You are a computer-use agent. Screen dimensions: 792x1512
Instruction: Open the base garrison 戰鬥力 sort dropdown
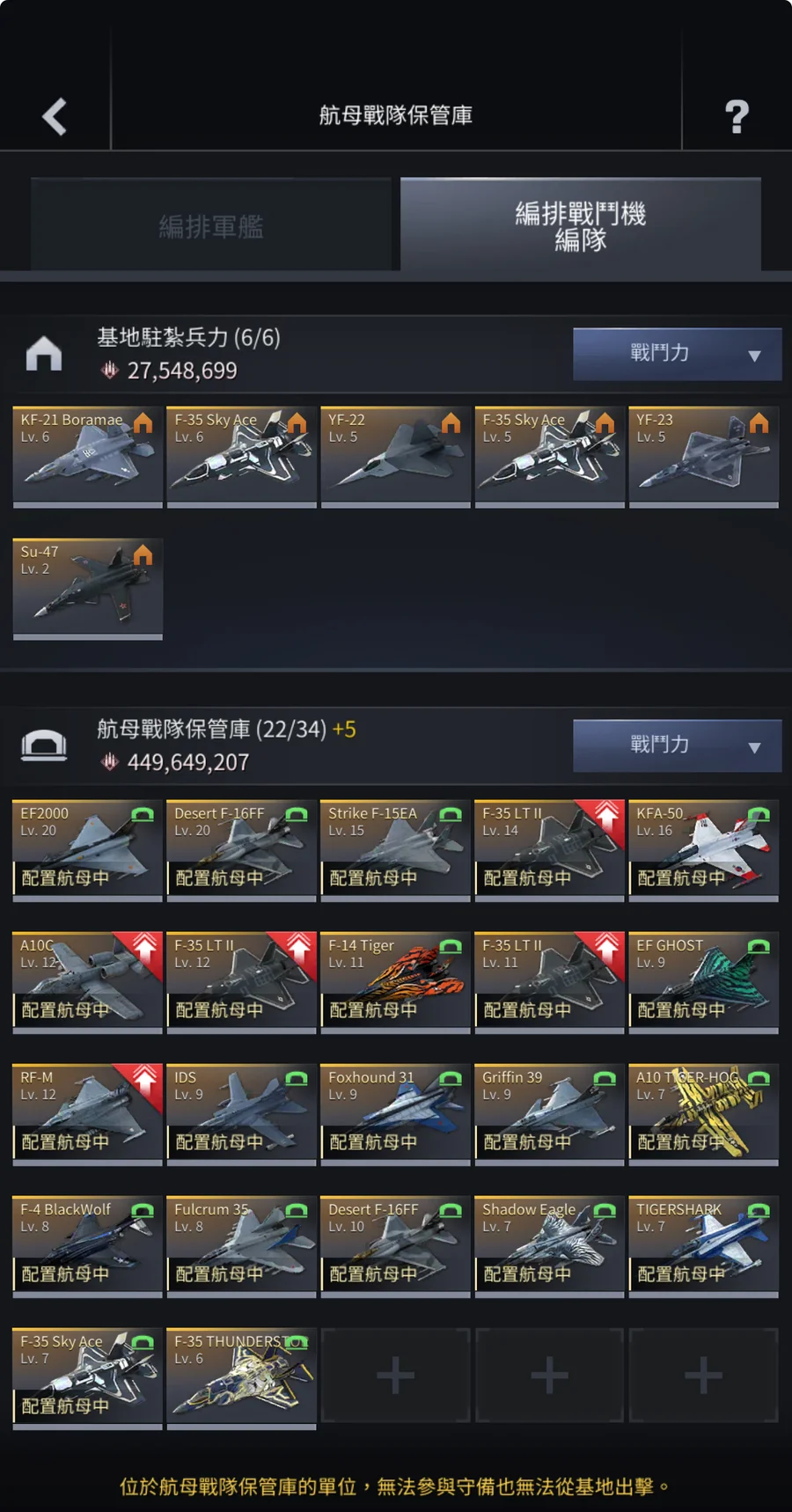coord(677,354)
